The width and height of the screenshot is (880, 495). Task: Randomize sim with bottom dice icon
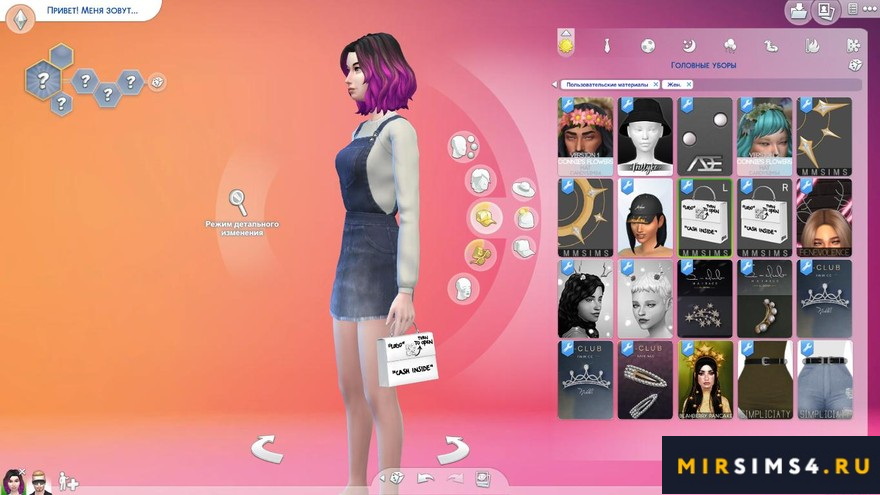[x=397, y=478]
